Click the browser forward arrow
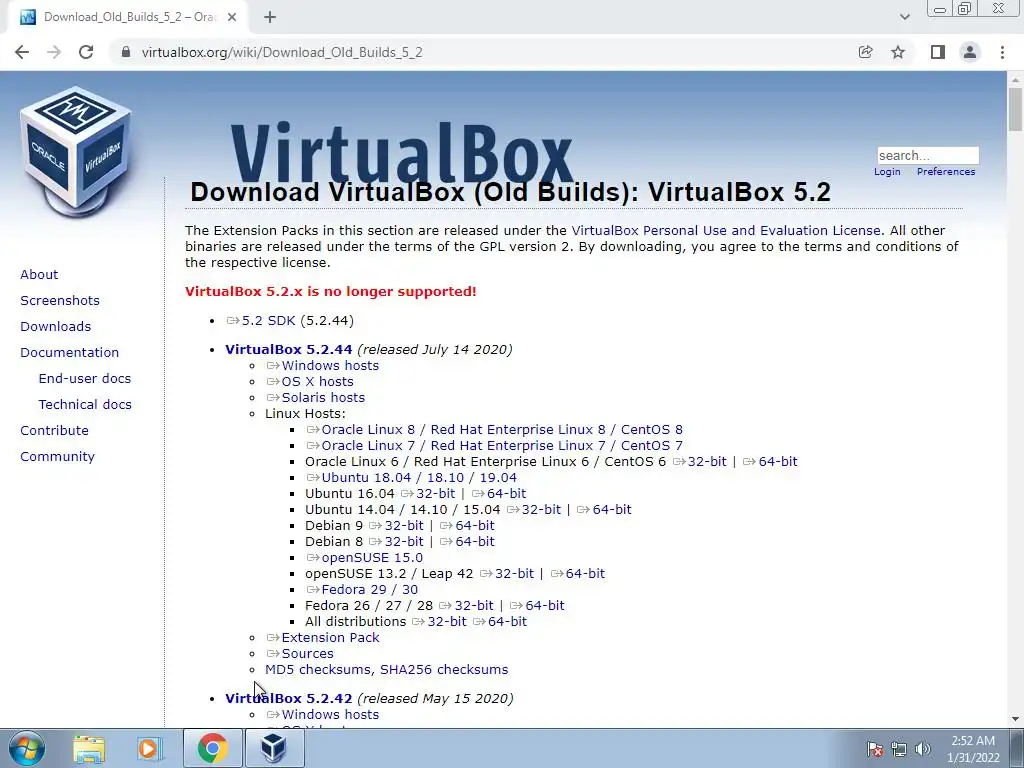1024x768 pixels. [54, 52]
